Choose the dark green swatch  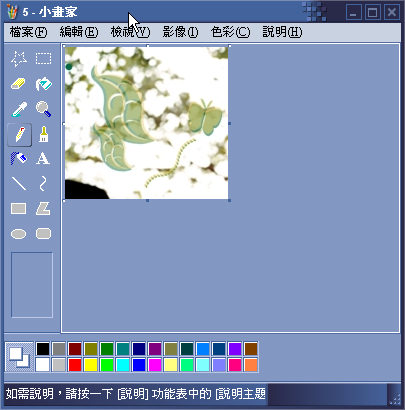pyautogui.click(x=107, y=349)
